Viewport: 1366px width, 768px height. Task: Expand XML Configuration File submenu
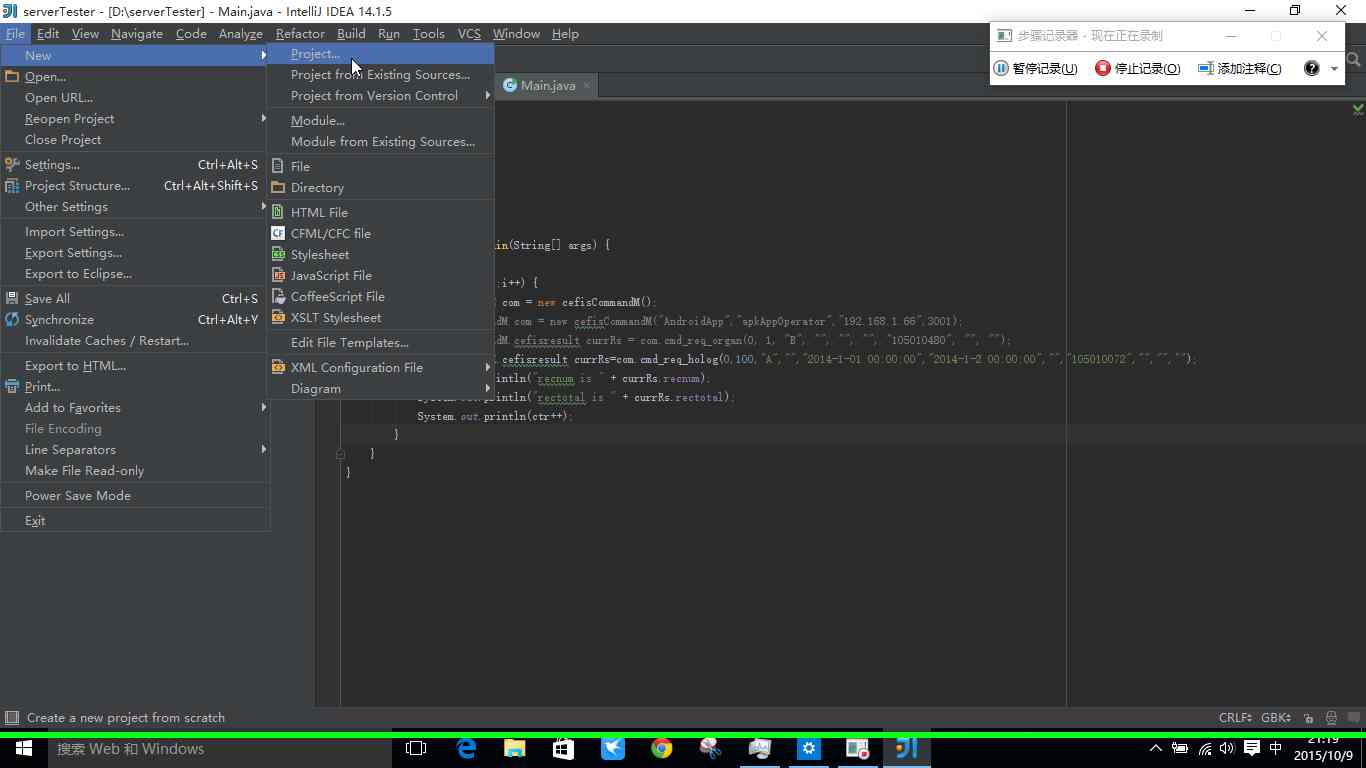380,368
